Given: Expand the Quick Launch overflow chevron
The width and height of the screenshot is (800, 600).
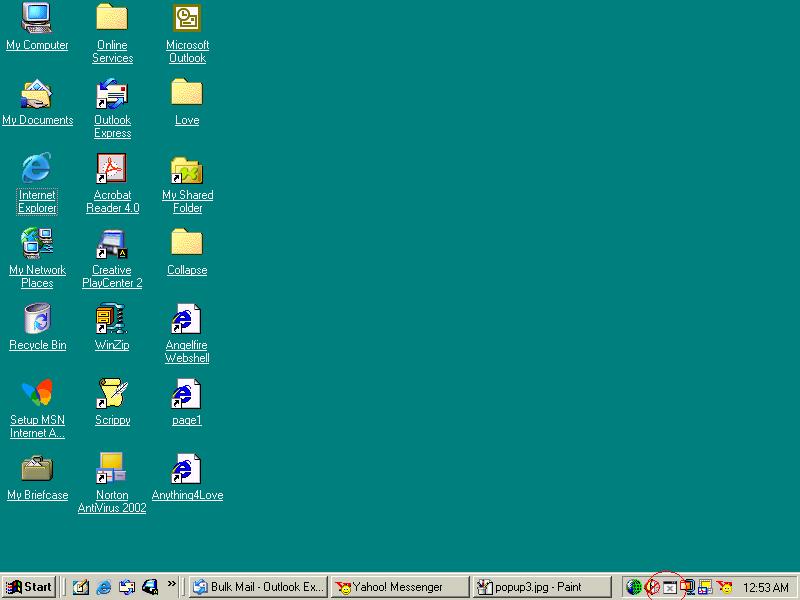Looking at the screenshot, I should pos(172,585).
